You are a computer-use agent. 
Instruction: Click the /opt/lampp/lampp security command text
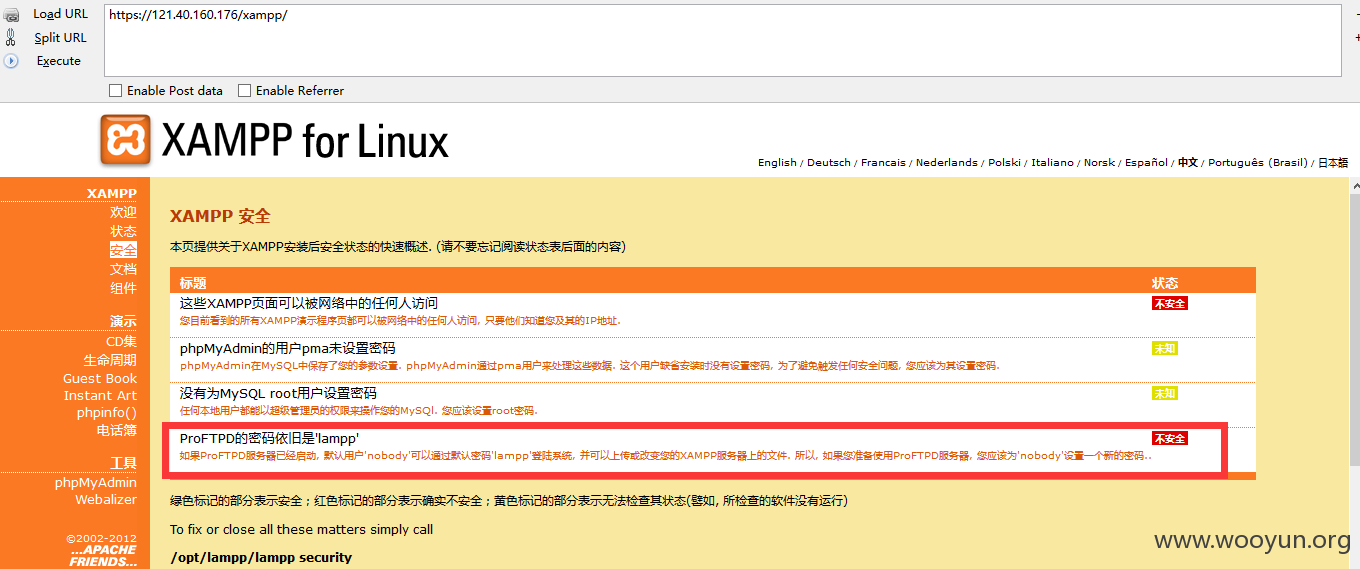tap(261, 557)
